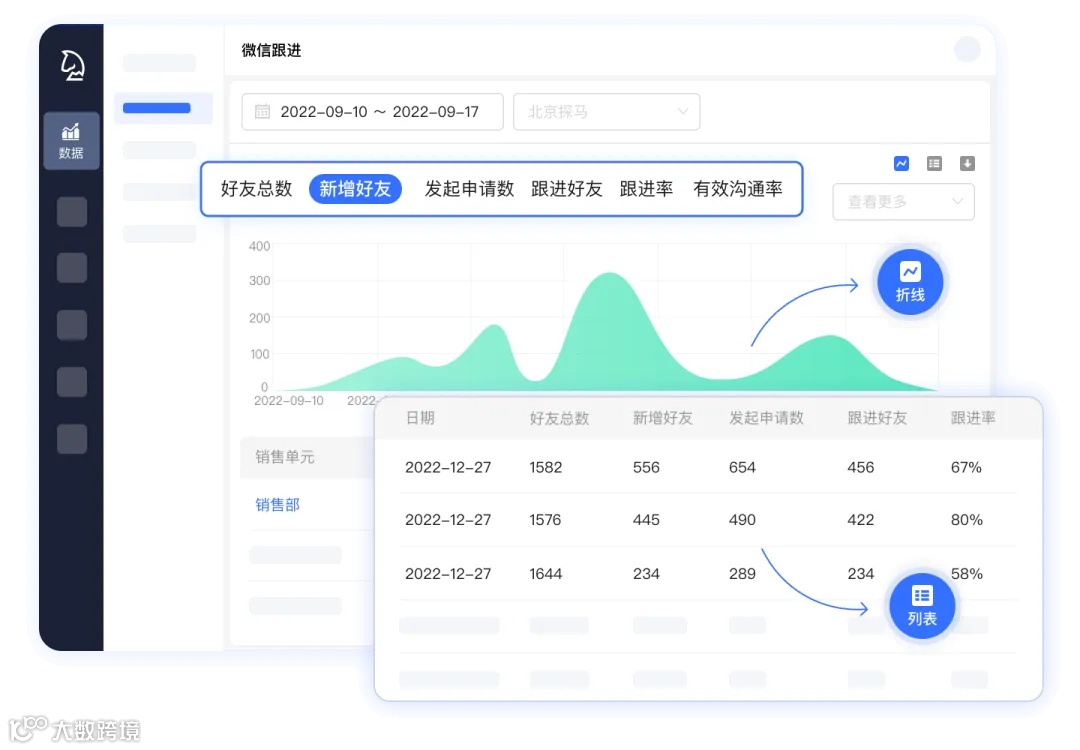
Task: Click the download data icon
Action: click(966, 163)
